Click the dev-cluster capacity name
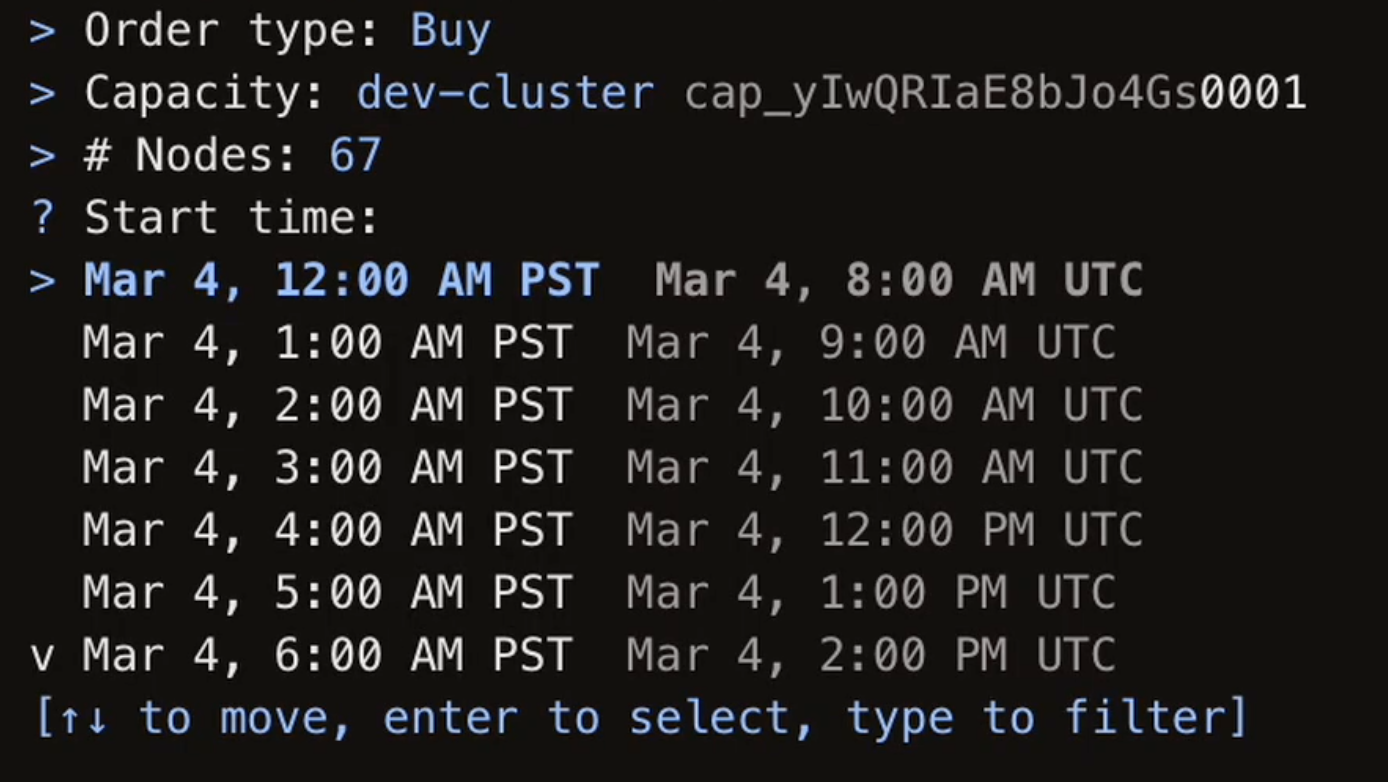This screenshot has height=782, width=1388. tap(505, 94)
